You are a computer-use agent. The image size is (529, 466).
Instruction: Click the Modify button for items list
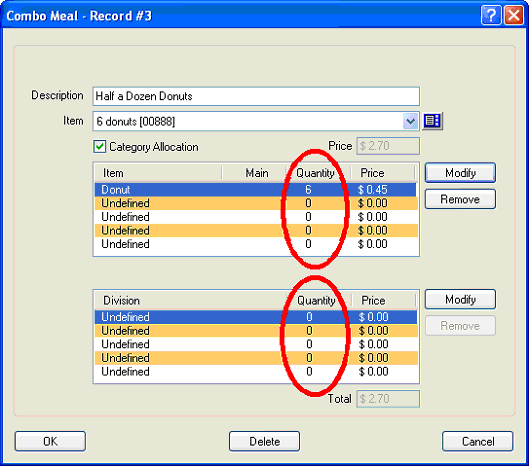[x=460, y=173]
